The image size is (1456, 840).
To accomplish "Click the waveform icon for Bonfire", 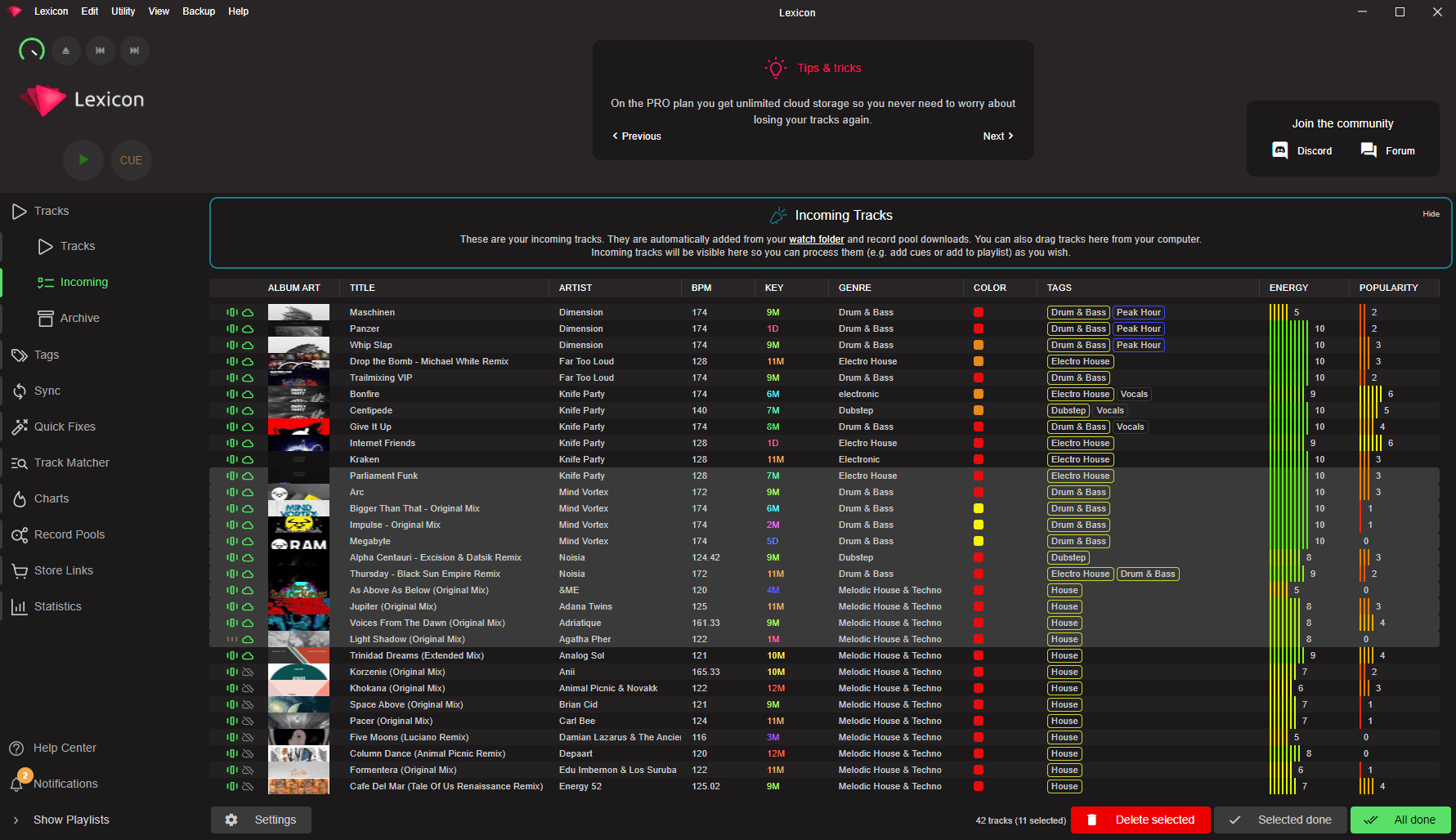I will tap(232, 394).
